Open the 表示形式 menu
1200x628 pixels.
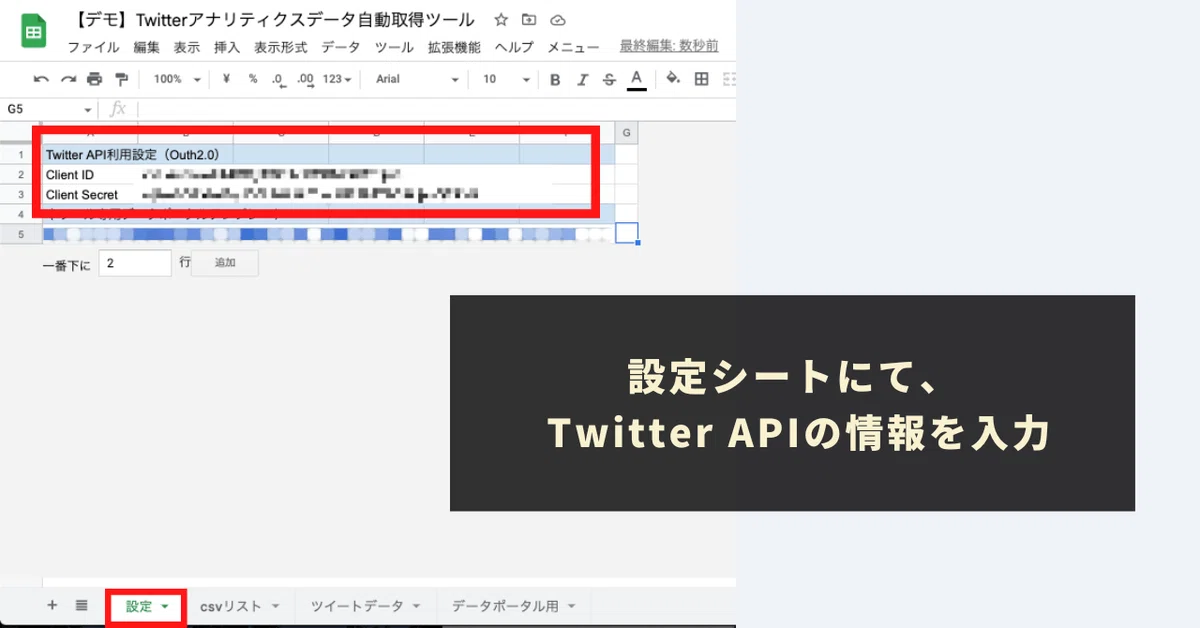280,47
